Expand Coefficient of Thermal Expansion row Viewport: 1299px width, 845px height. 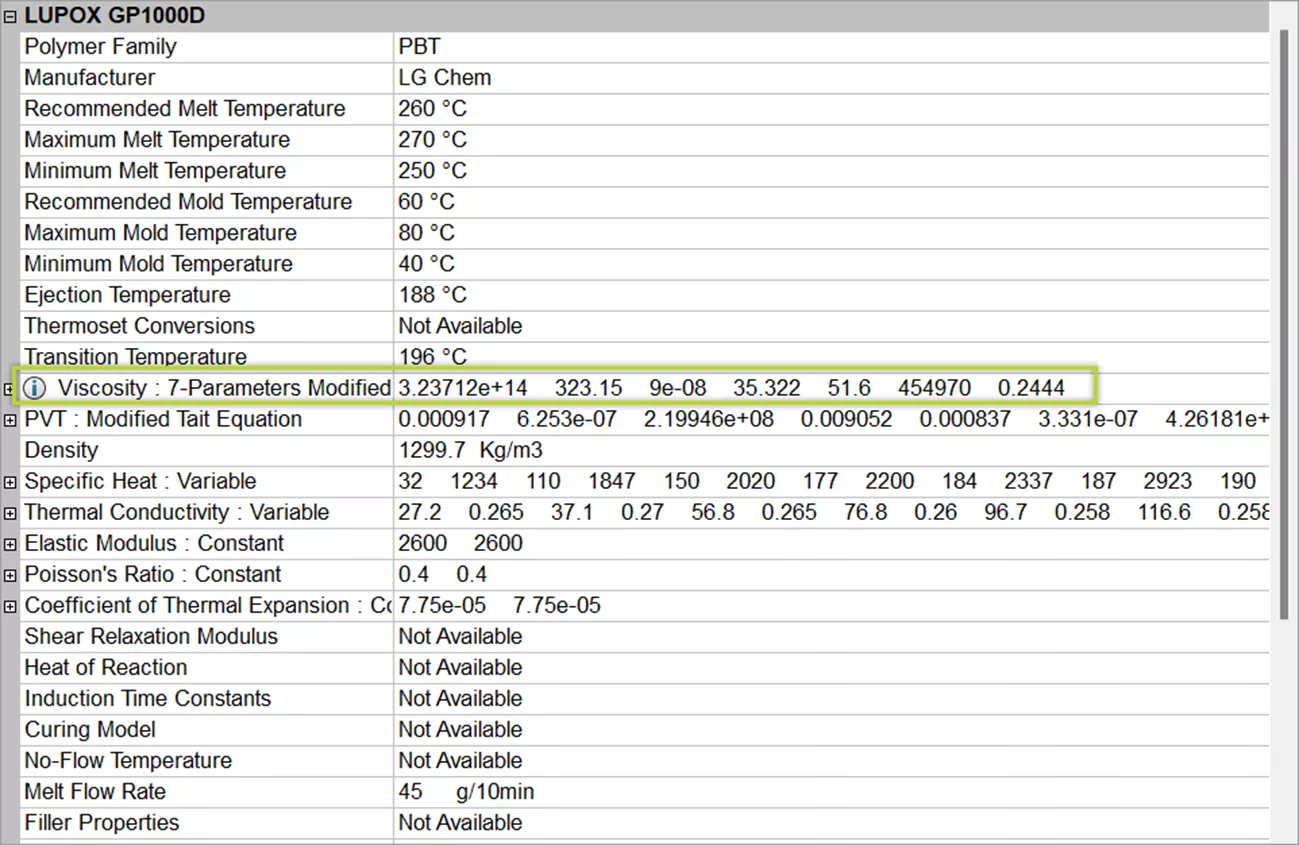[x=10, y=606]
